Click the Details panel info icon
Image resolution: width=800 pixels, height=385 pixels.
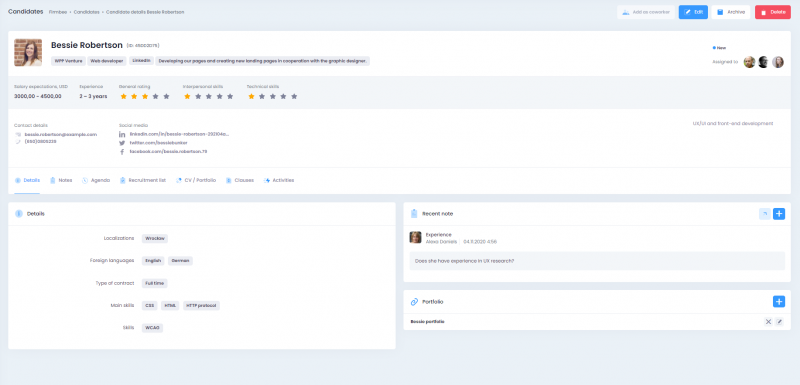coord(19,214)
